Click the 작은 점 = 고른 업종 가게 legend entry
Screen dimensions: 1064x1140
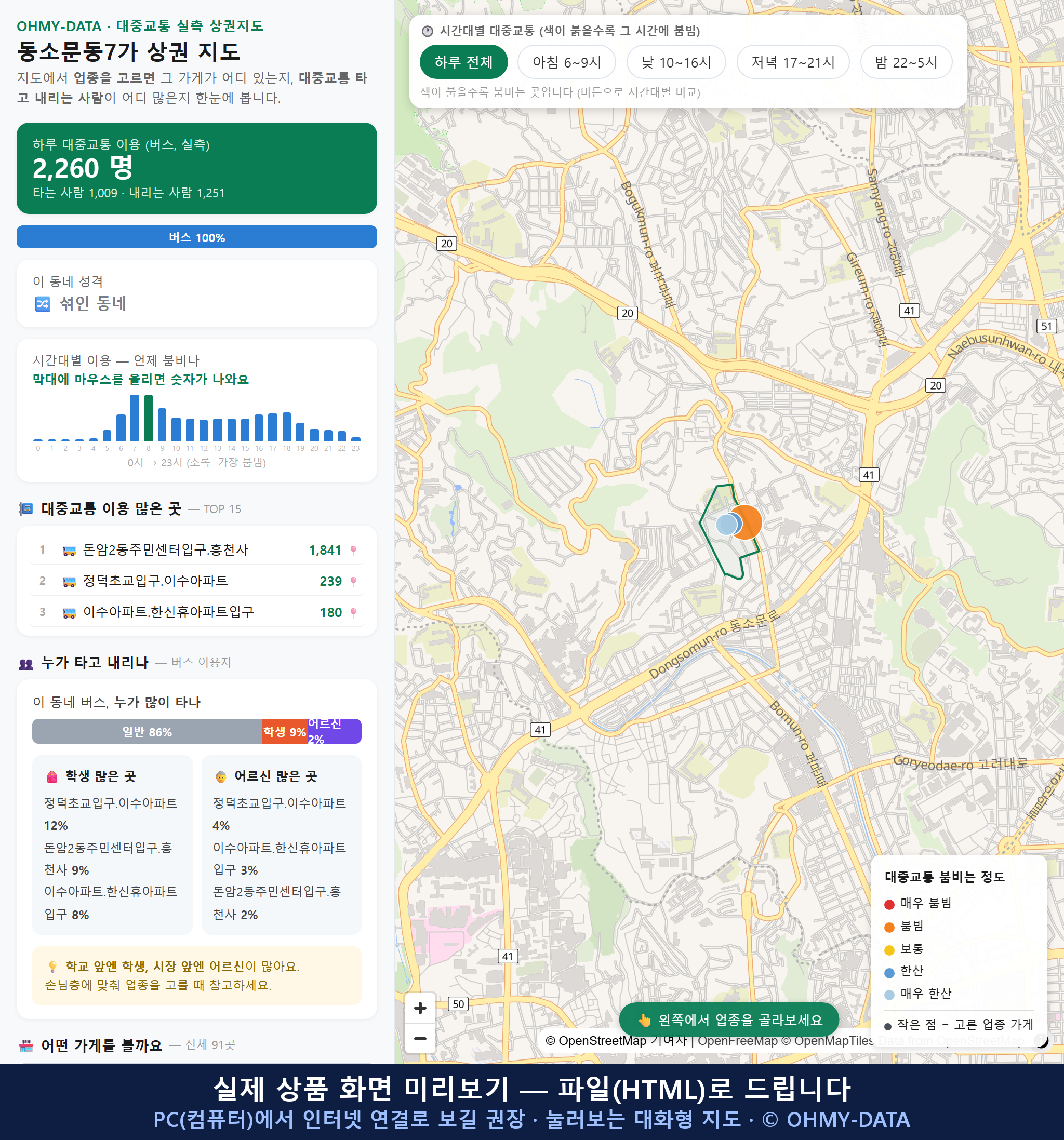point(959,1025)
